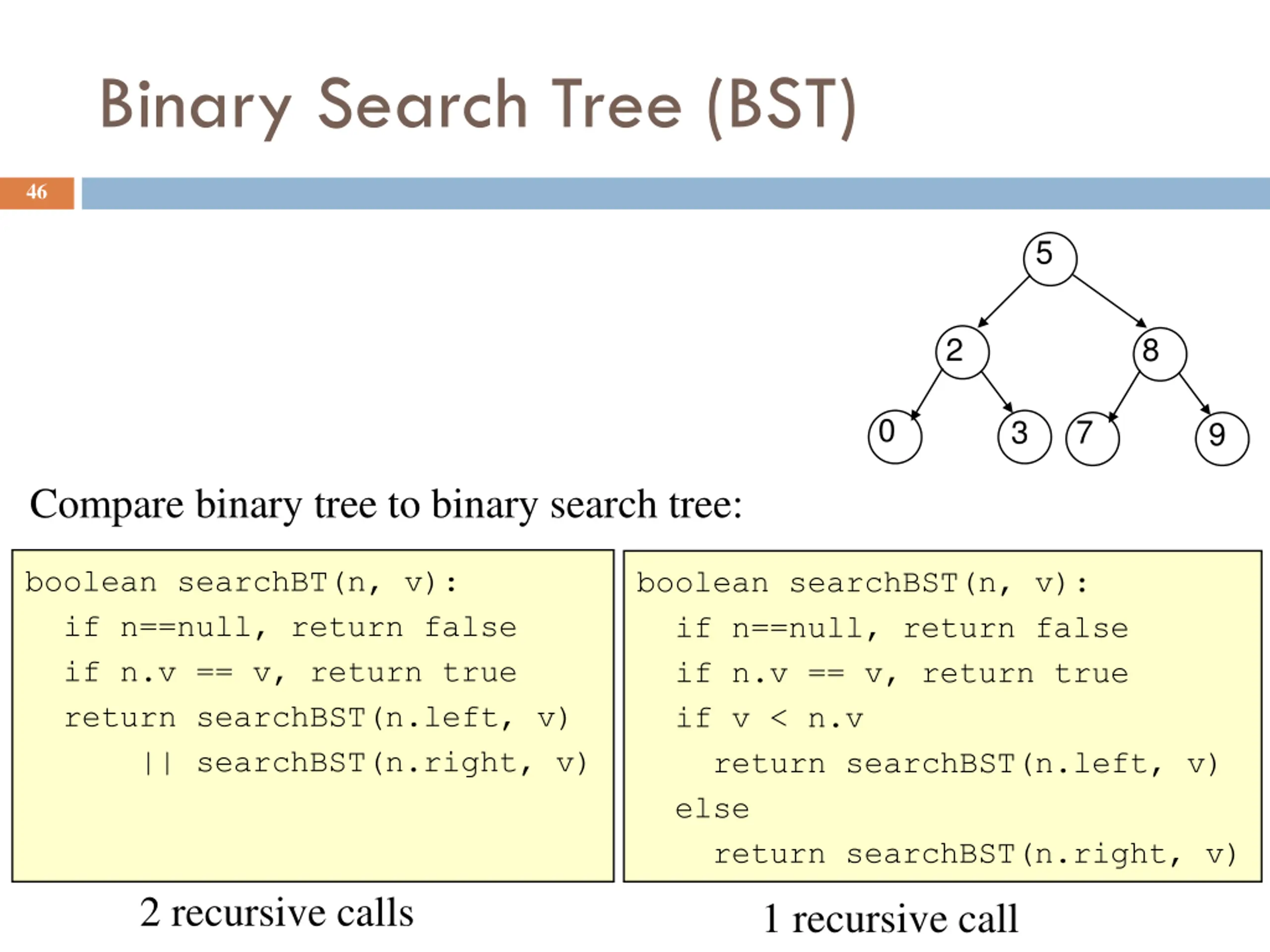Click the blue horizontal divider bar
The height and width of the screenshot is (952, 1270).
pos(675,193)
